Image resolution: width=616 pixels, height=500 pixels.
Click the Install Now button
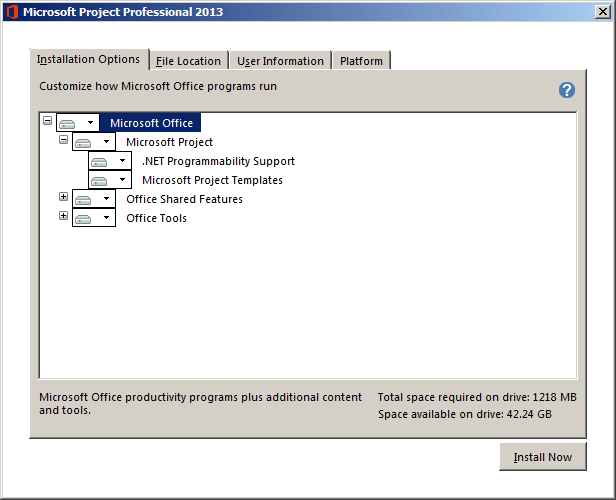click(x=543, y=457)
